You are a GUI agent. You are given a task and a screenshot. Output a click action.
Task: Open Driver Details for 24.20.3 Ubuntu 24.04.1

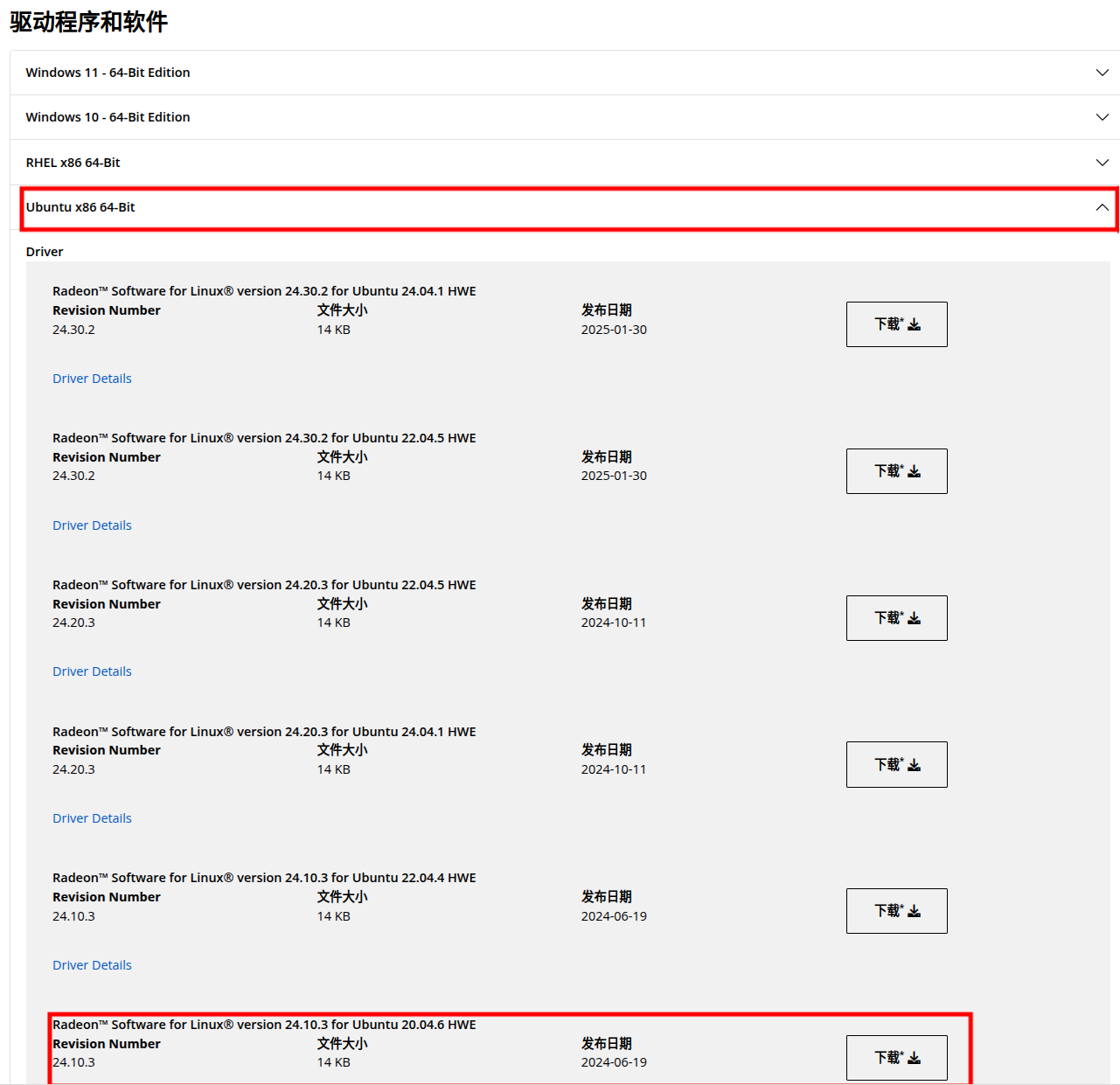click(x=92, y=818)
